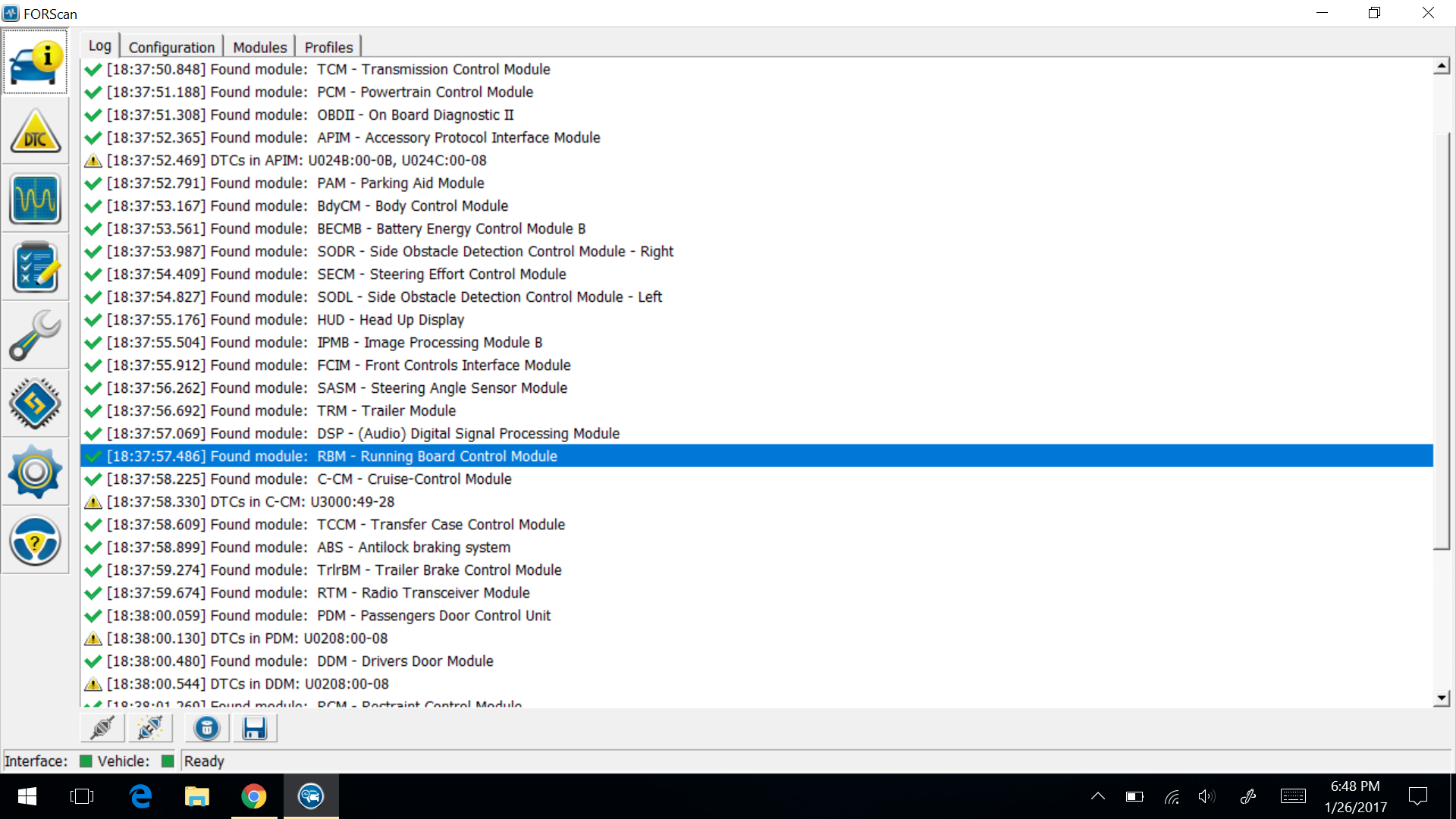Click the log scrollbar down arrow
This screenshot has height=819, width=1456.
[1442, 698]
